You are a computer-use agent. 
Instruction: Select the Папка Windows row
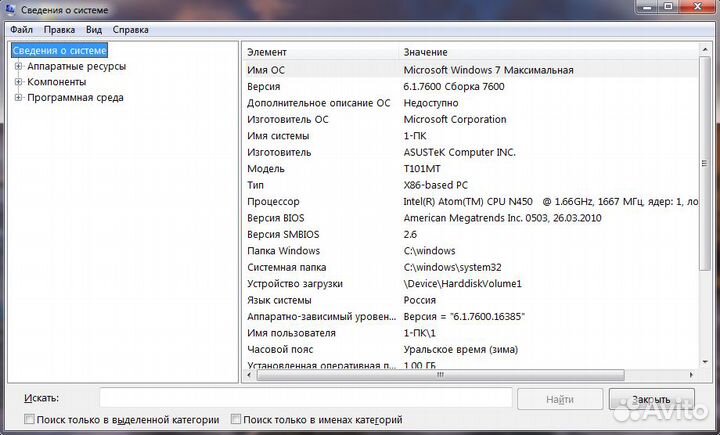click(471, 251)
